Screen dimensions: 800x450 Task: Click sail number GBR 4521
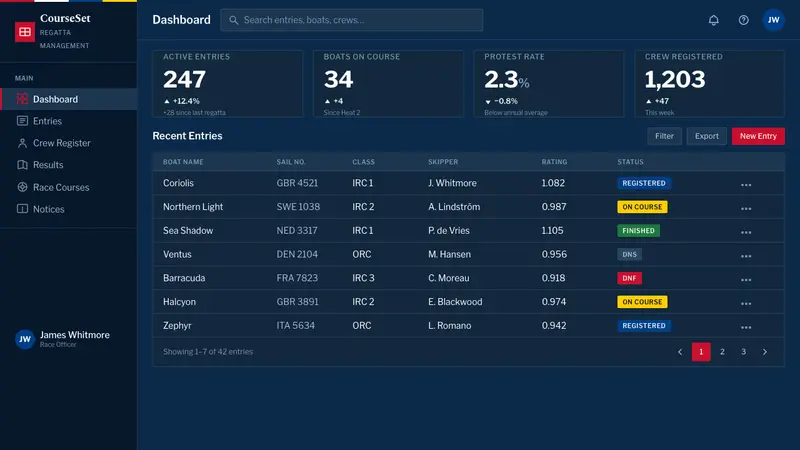click(297, 183)
